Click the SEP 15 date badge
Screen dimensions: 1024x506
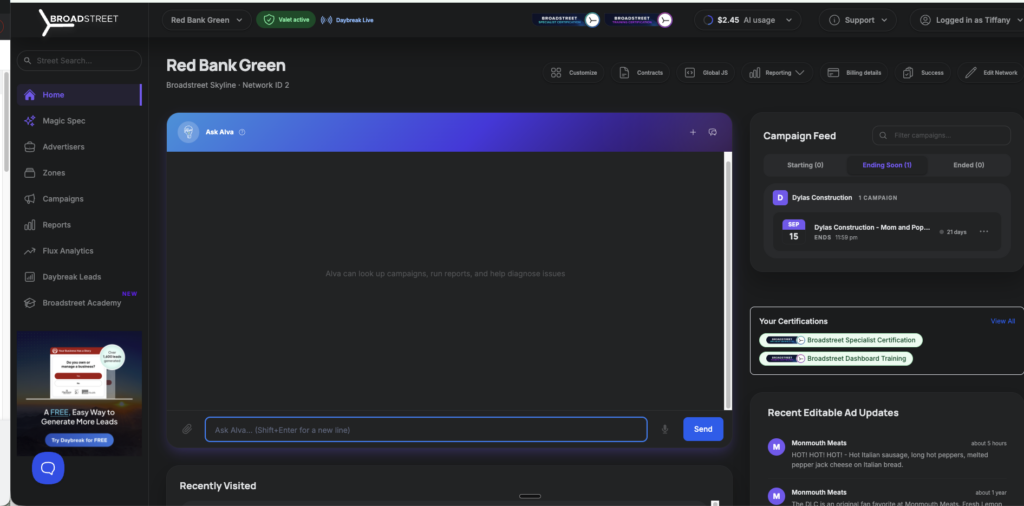[793, 231]
